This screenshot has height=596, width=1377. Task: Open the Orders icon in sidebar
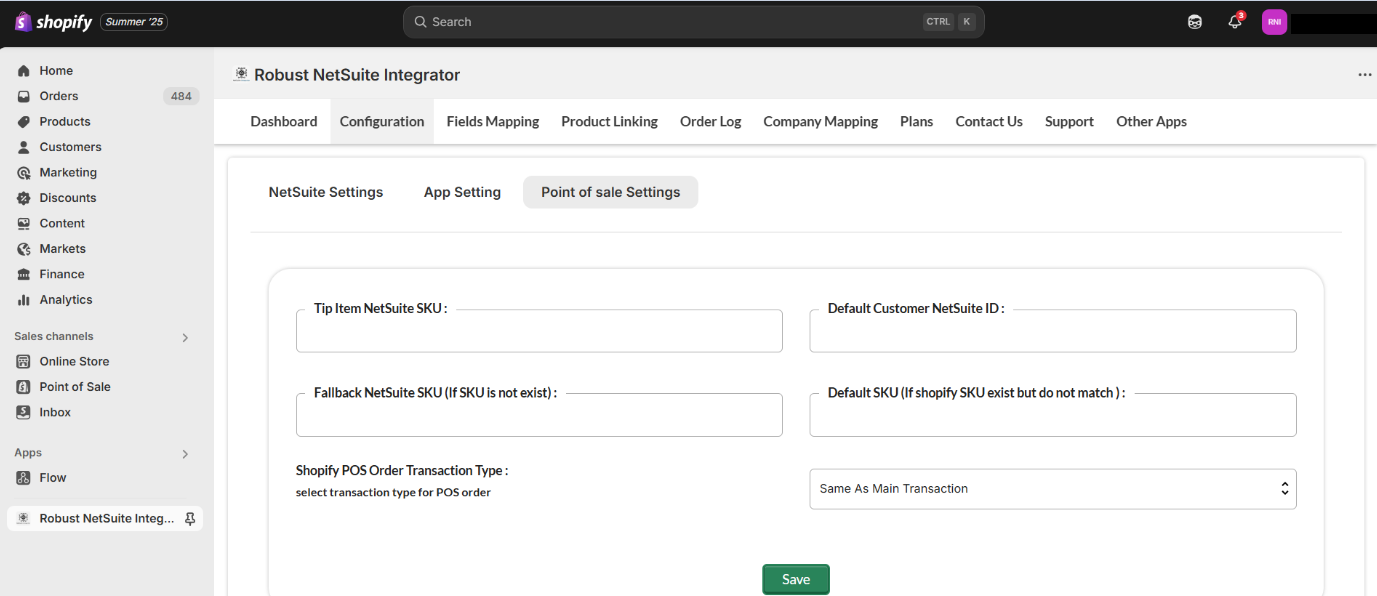pos(24,96)
